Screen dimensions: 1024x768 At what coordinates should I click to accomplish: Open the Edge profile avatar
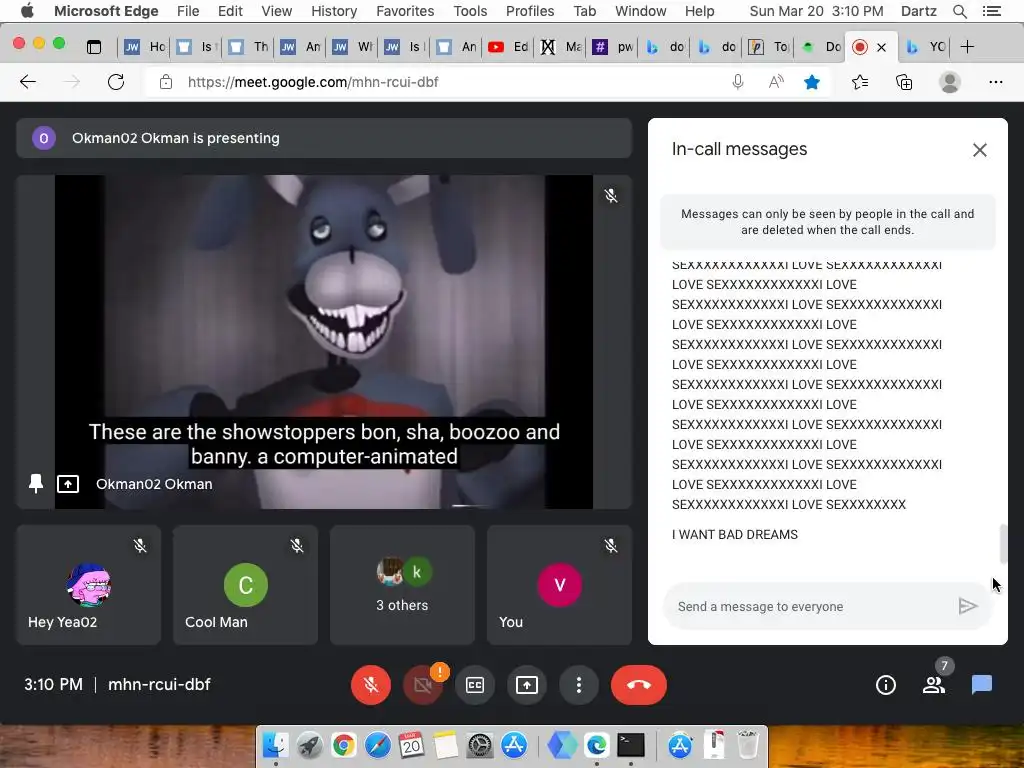pyautogui.click(x=950, y=82)
